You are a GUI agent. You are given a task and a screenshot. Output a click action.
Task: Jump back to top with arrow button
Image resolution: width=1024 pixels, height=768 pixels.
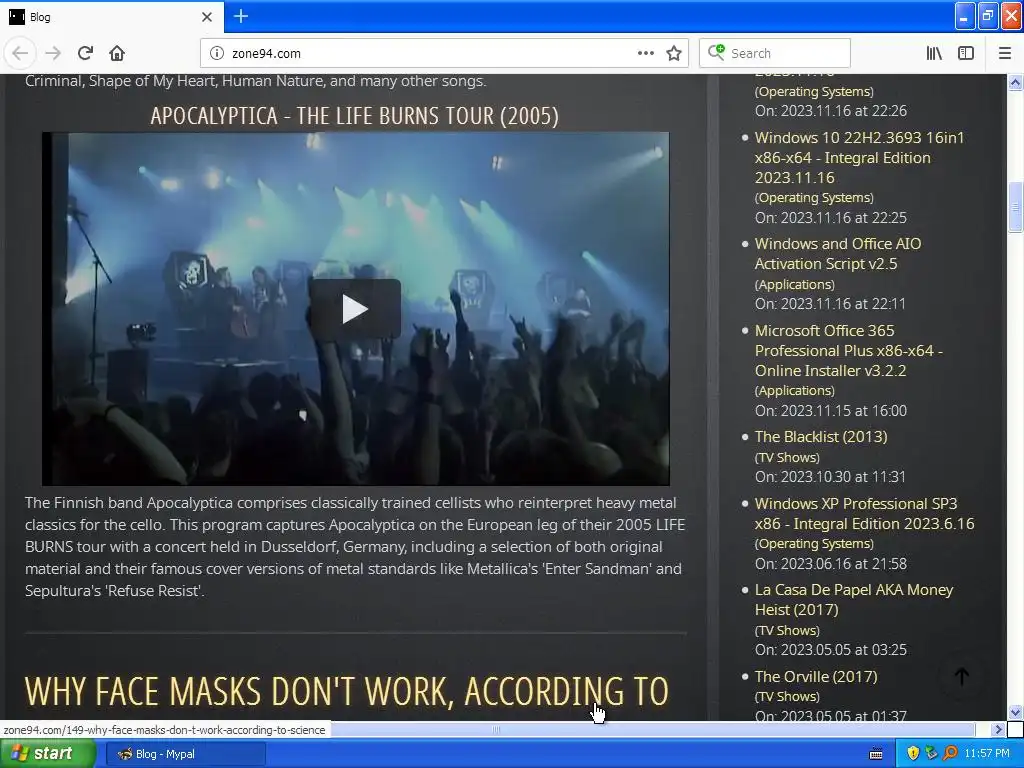962,676
